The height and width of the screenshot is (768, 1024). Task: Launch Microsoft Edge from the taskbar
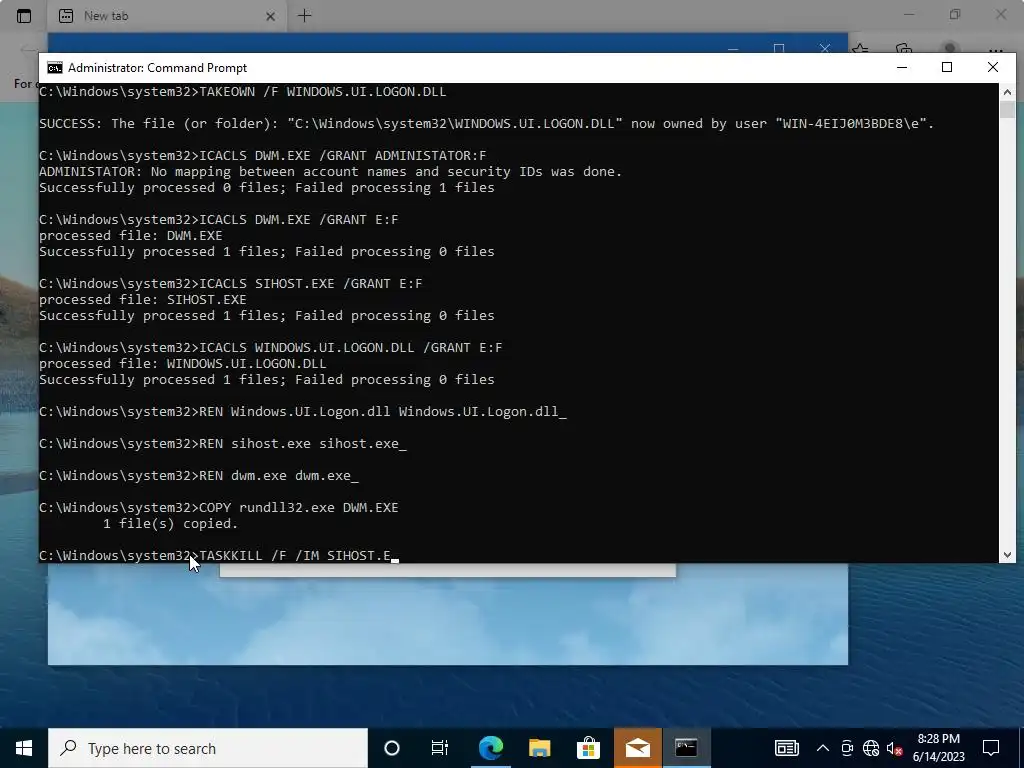click(490, 748)
